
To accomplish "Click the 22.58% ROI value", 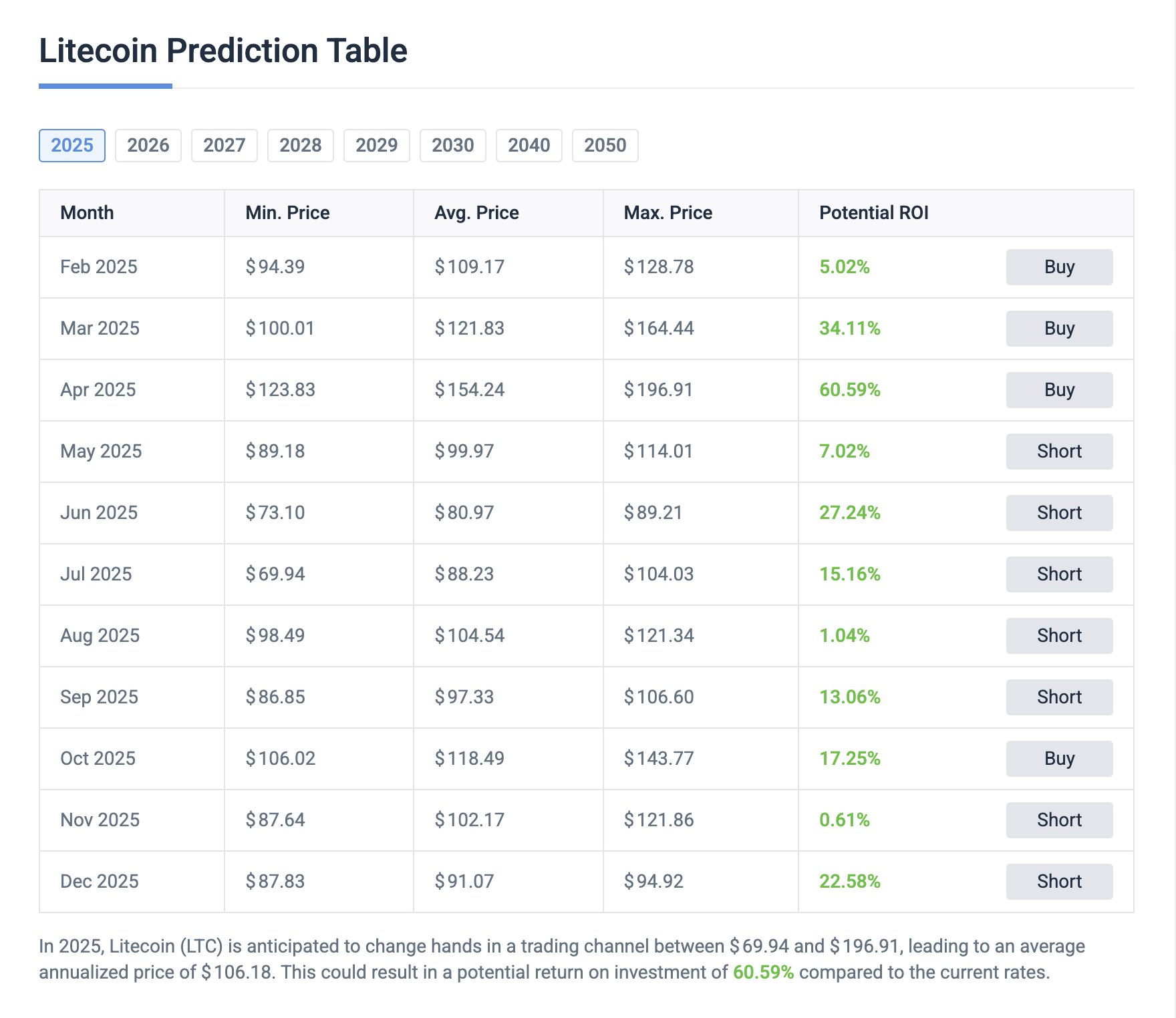I will click(850, 882).
